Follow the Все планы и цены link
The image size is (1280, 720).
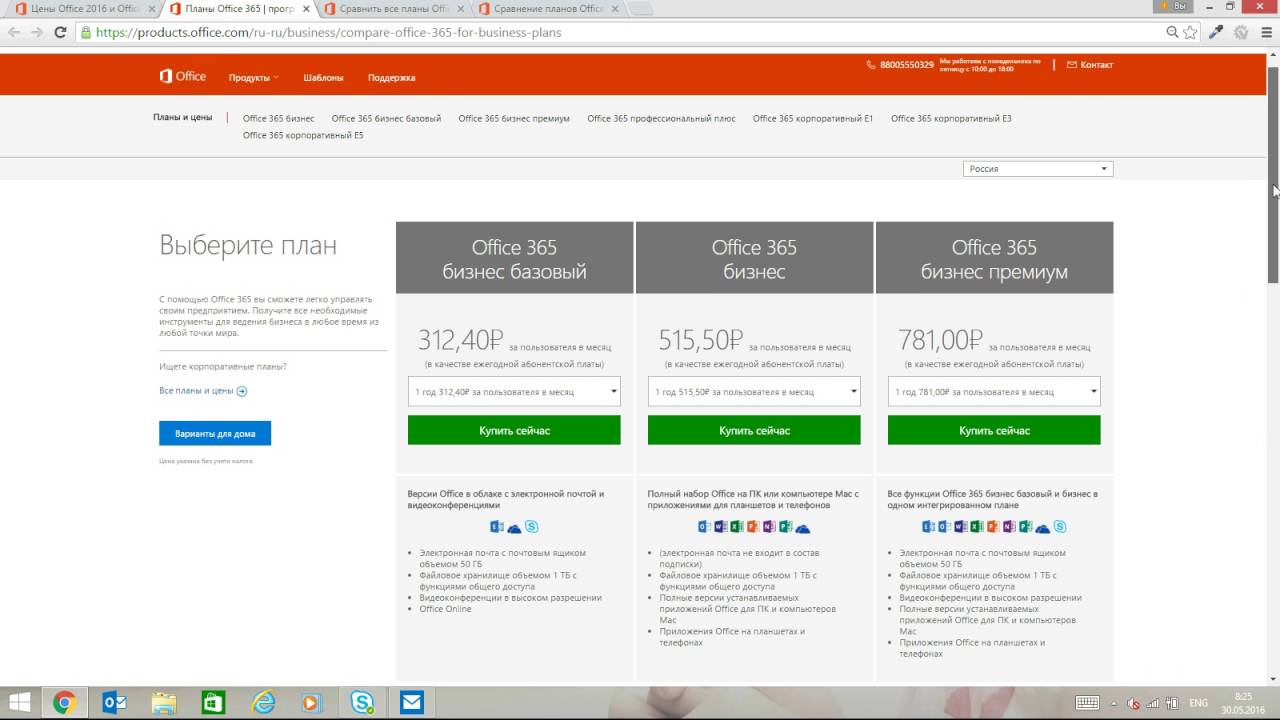coord(196,391)
